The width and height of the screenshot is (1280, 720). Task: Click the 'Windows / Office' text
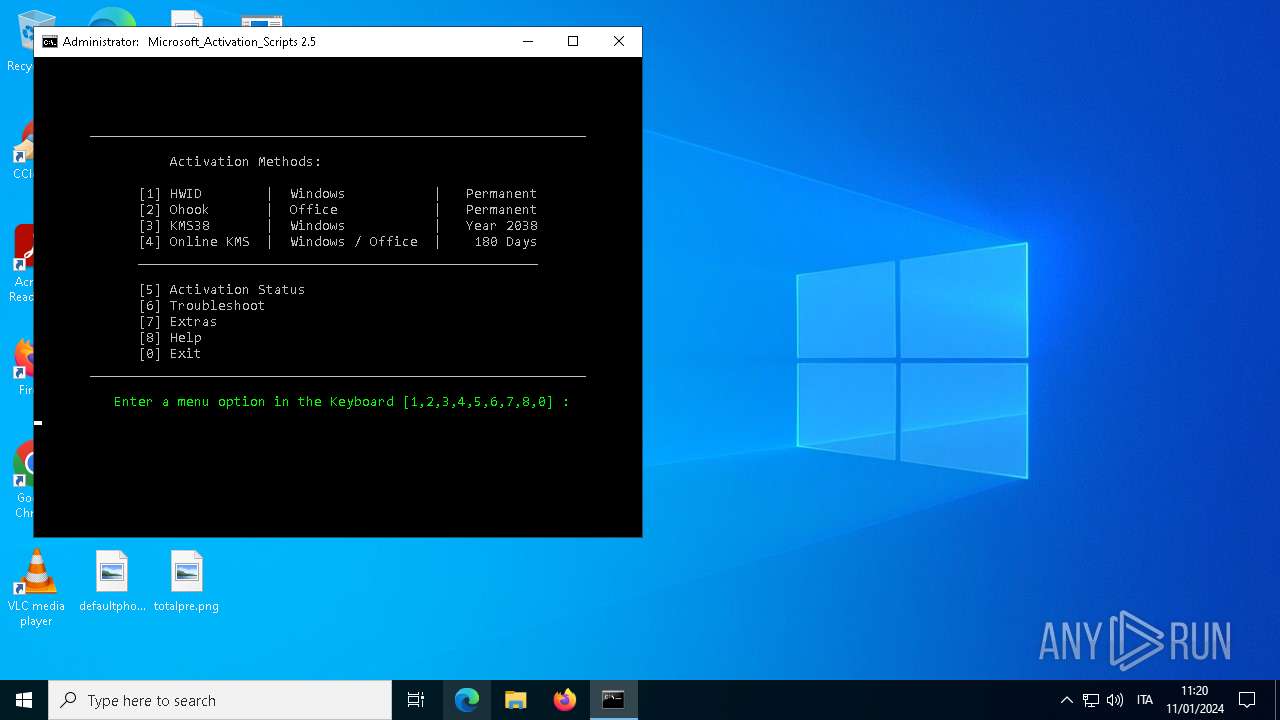354,242
